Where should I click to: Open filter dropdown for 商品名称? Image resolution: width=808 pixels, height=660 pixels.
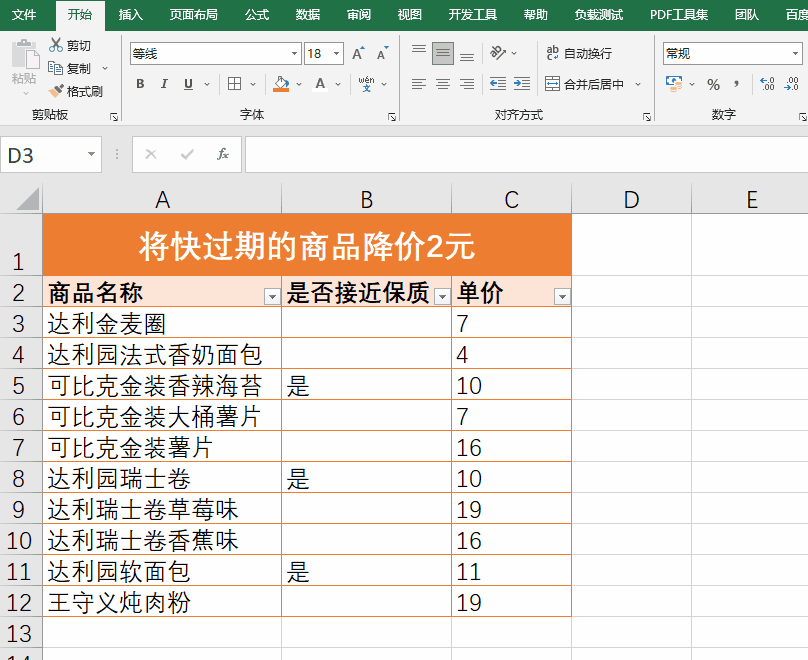272,296
